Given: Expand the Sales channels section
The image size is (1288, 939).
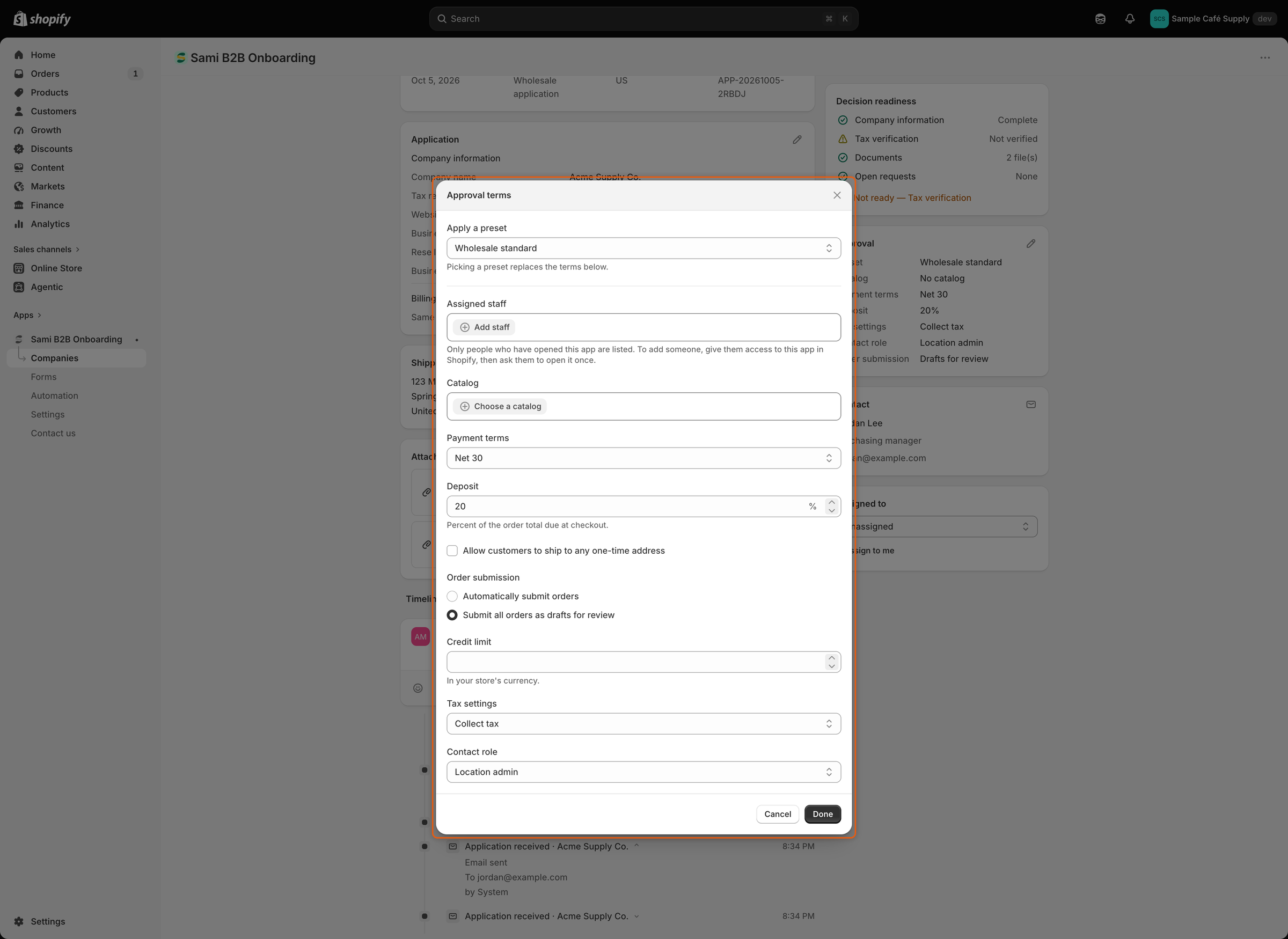Looking at the screenshot, I should point(47,250).
